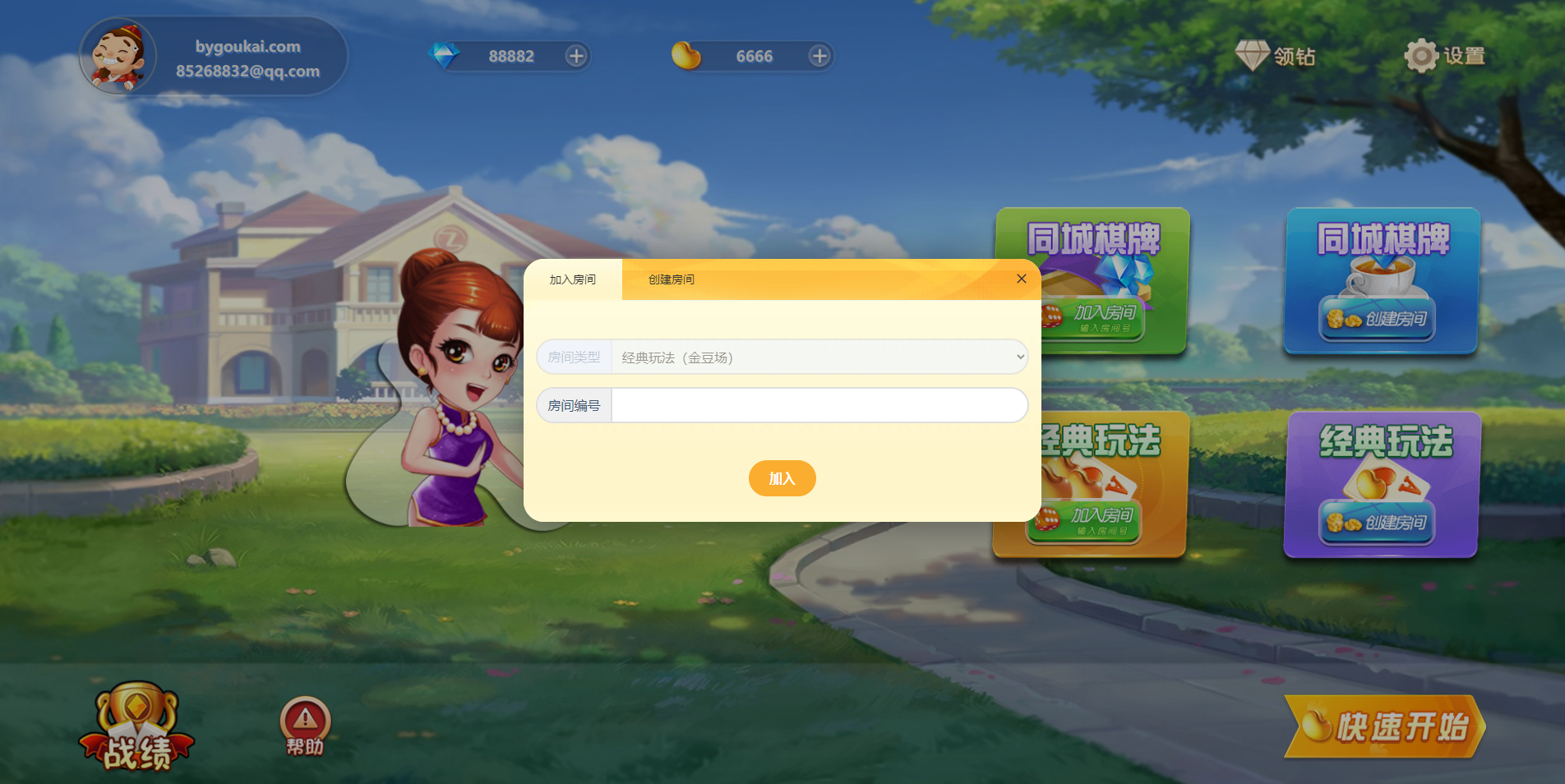Open the 战绩 trophy records

pos(136,727)
